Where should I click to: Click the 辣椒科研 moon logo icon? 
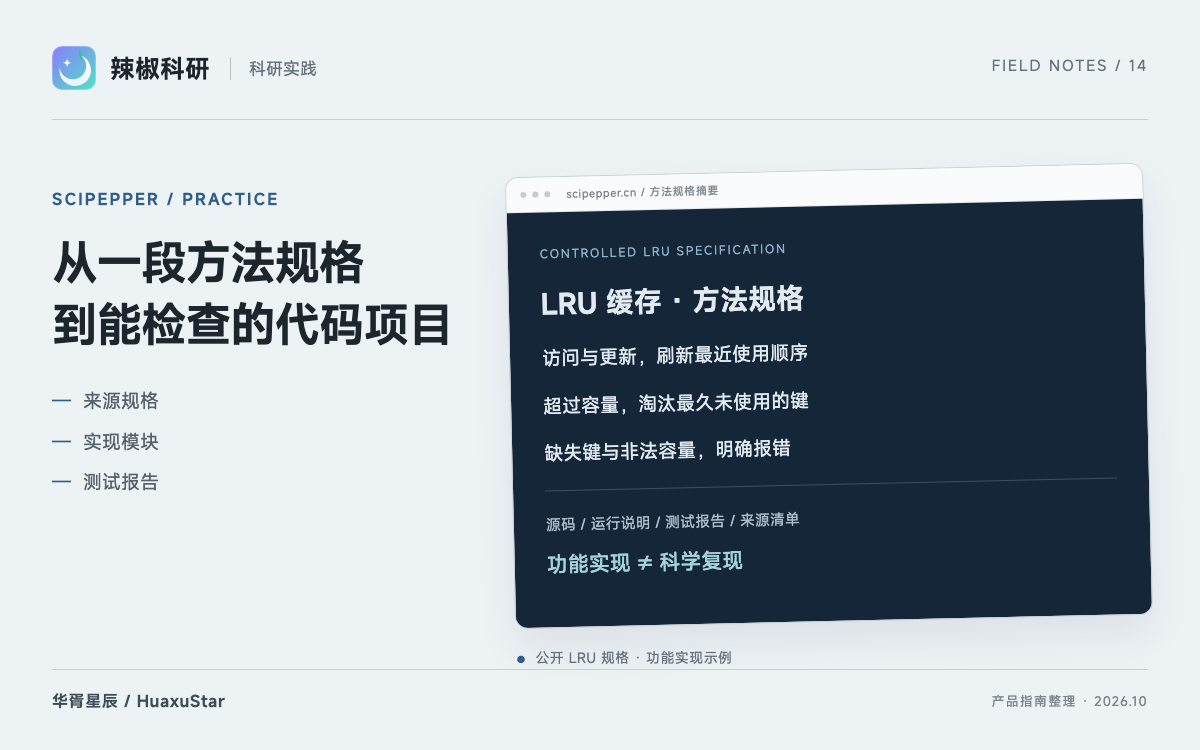coord(74,68)
